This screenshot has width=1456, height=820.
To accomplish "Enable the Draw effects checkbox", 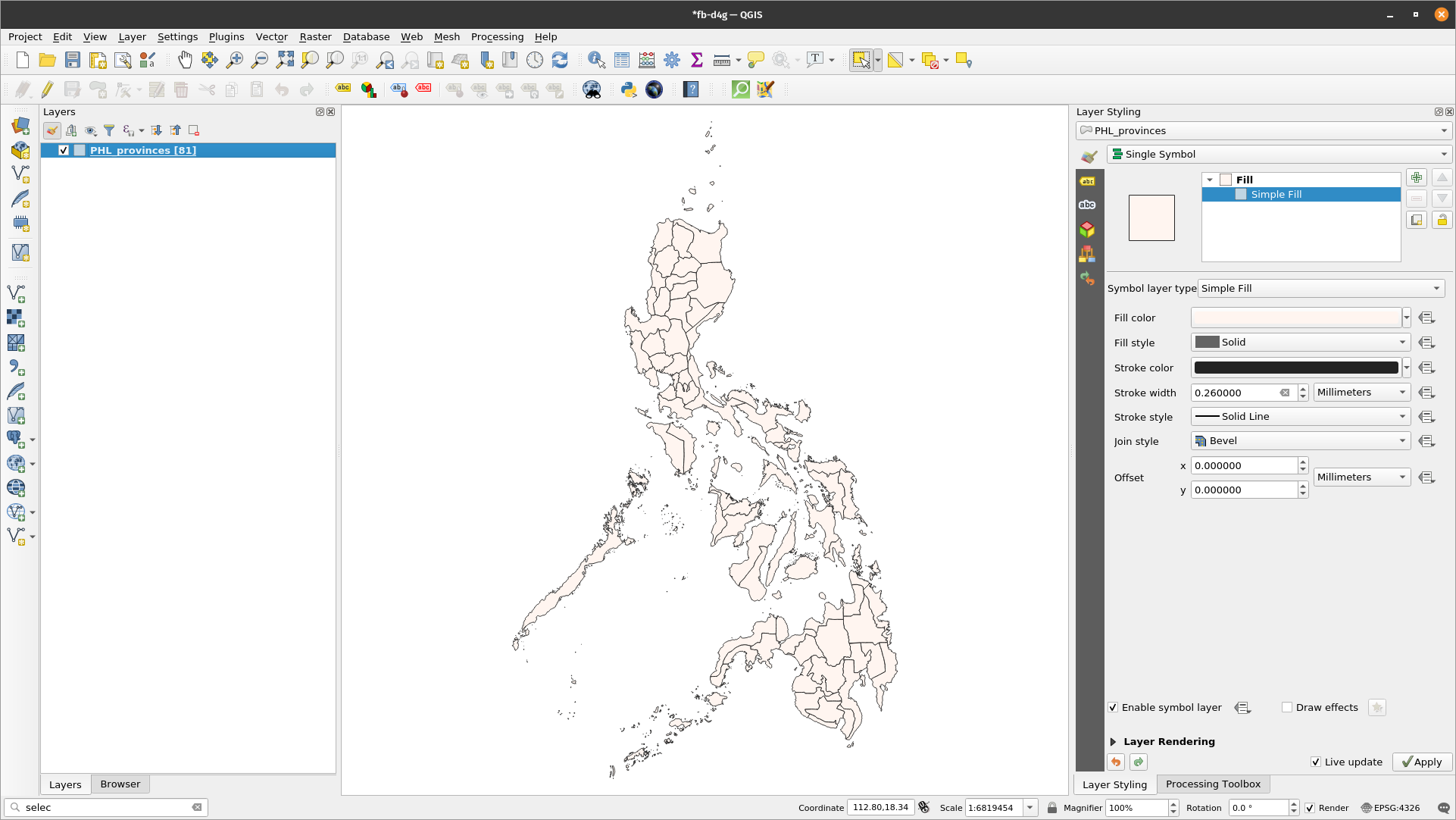I will point(1286,707).
